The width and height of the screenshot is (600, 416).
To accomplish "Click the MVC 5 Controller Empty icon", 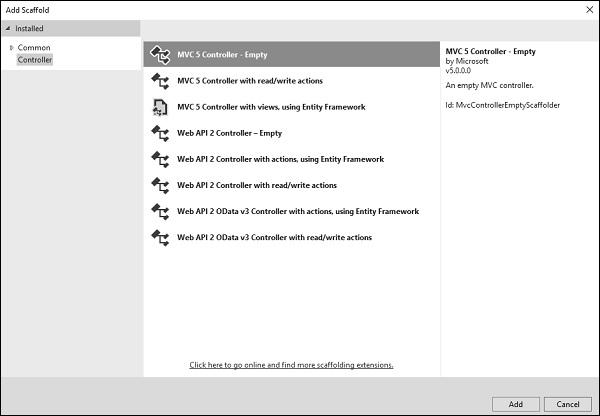I will (159, 54).
